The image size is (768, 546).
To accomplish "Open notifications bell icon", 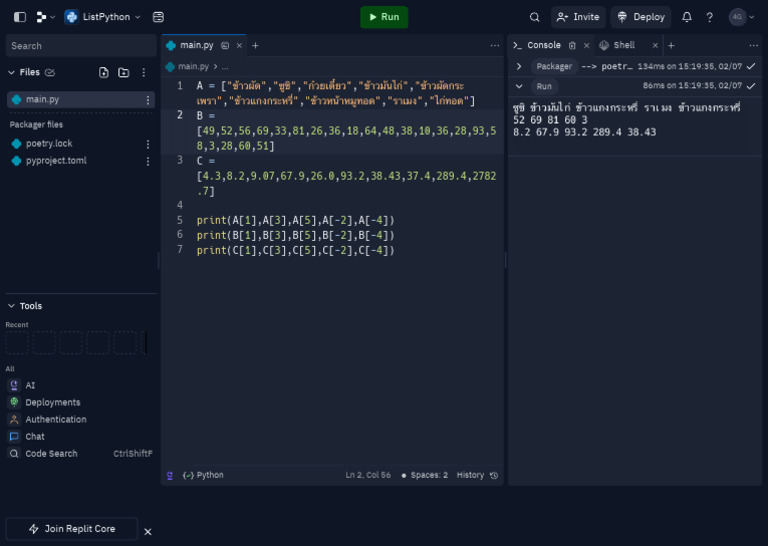I will 687,17.
